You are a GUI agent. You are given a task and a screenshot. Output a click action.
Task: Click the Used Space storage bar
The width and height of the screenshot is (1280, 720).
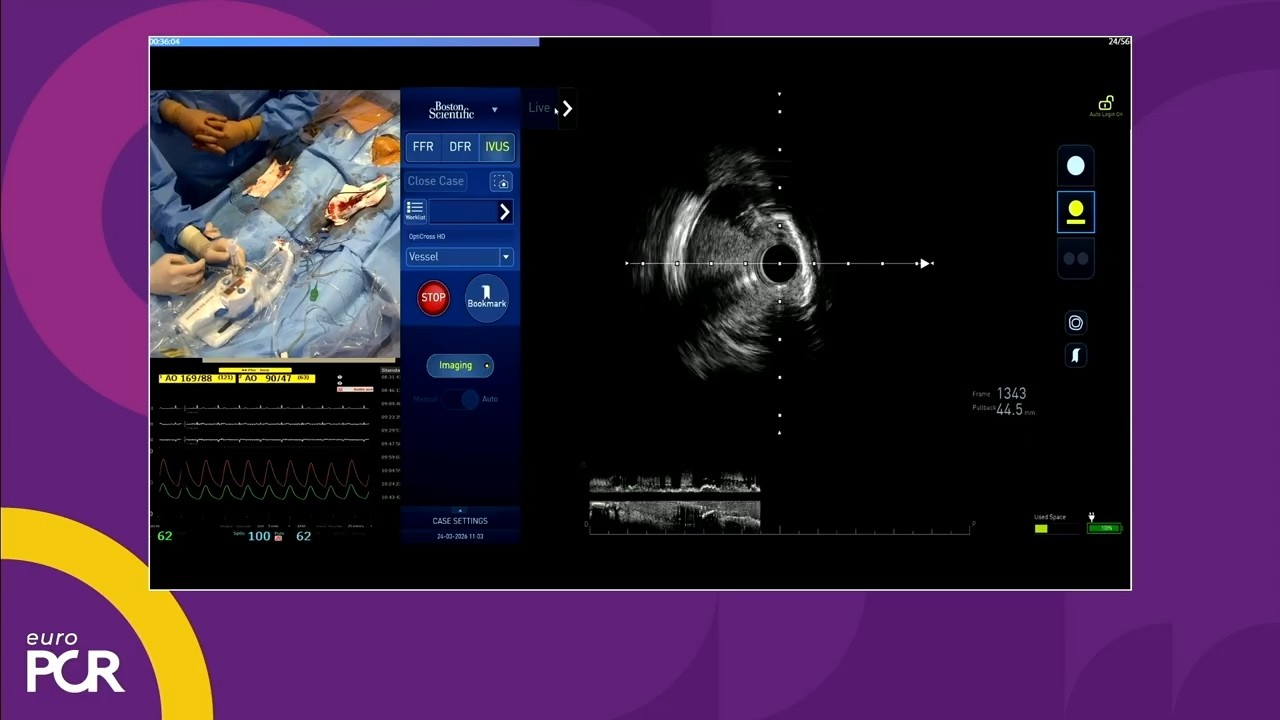(x=1058, y=528)
